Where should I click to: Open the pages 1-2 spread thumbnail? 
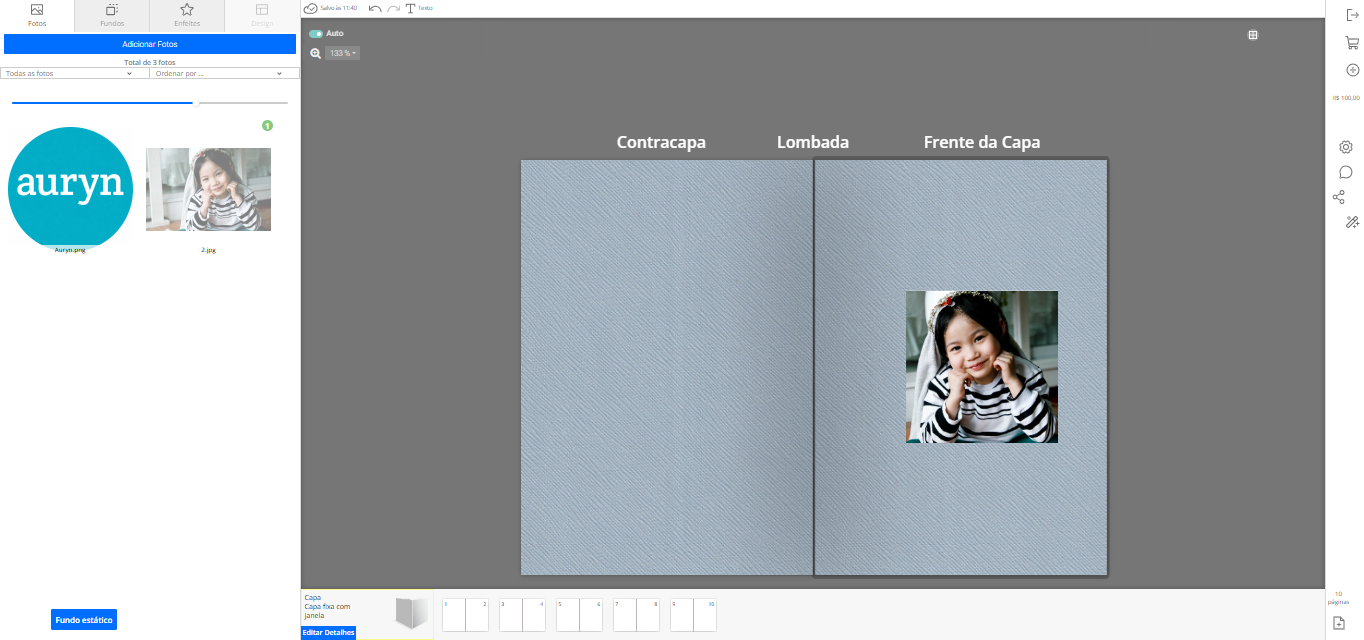465,615
